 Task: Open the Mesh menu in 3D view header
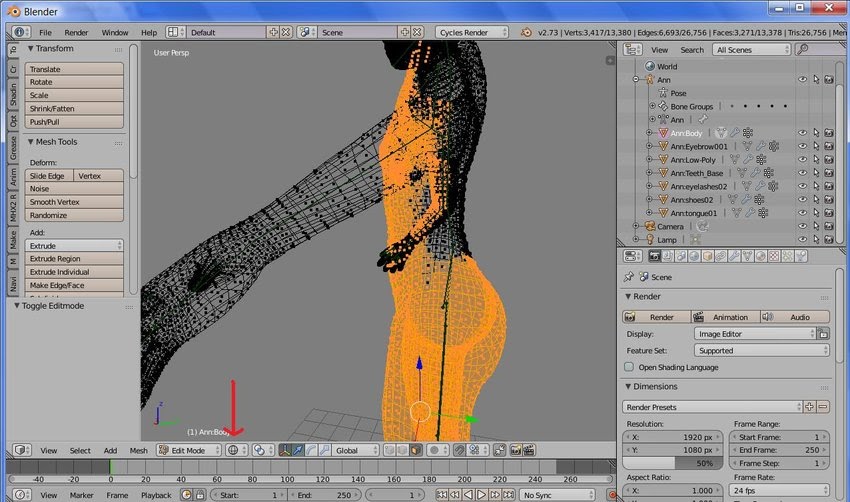138,450
